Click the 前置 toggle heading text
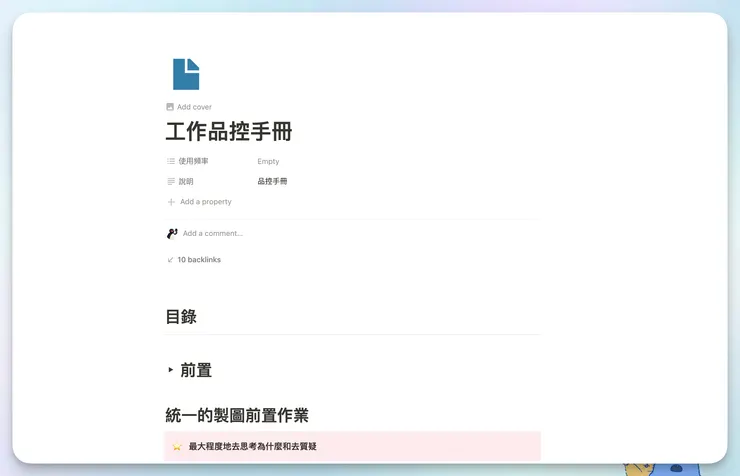Screen dimensions: 740x476 (x=196, y=370)
